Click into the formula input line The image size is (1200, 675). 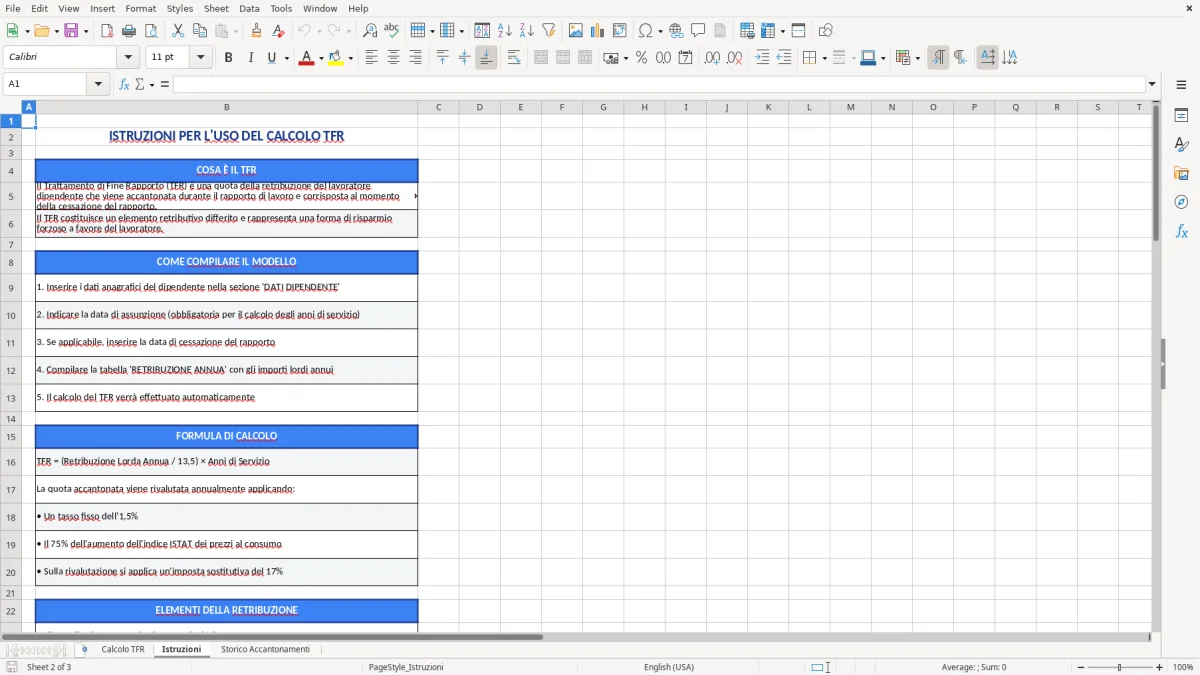pyautogui.click(x=659, y=84)
